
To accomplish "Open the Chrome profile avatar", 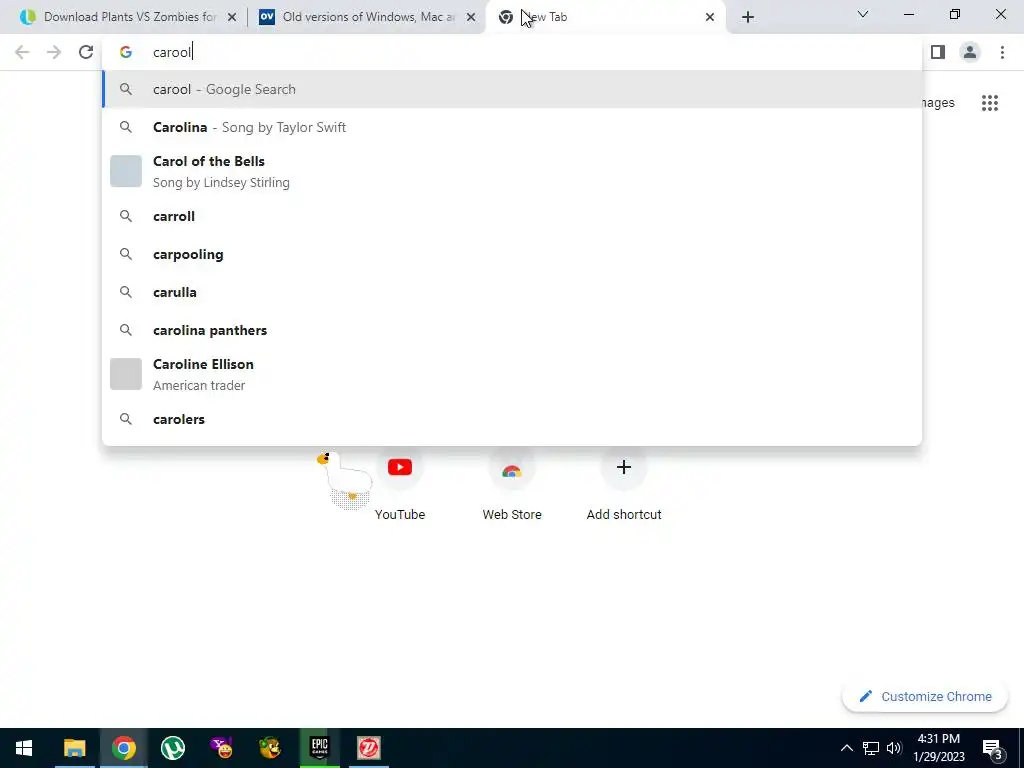I will point(970,52).
